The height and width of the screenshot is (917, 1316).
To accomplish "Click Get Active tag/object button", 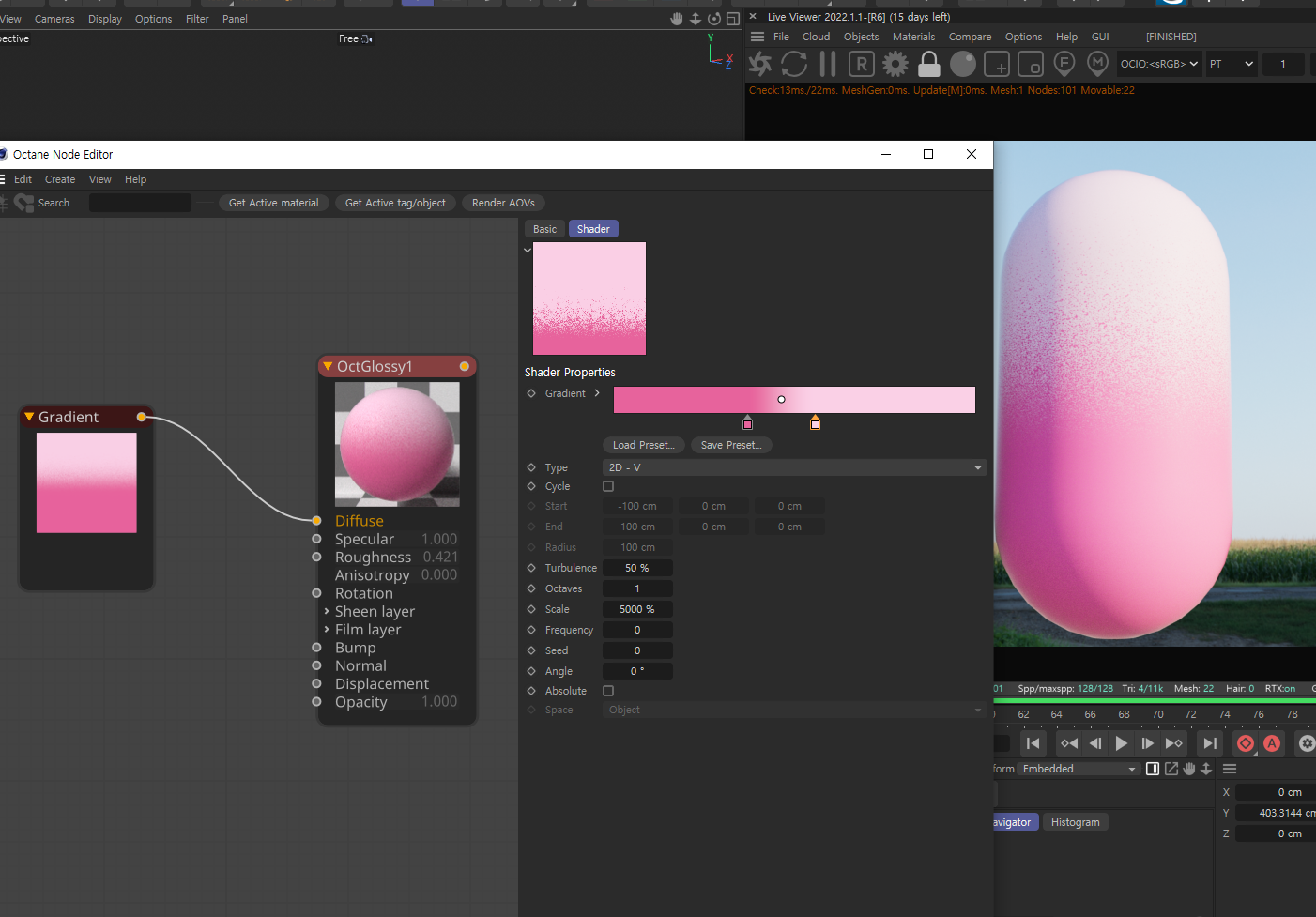I will [x=395, y=203].
